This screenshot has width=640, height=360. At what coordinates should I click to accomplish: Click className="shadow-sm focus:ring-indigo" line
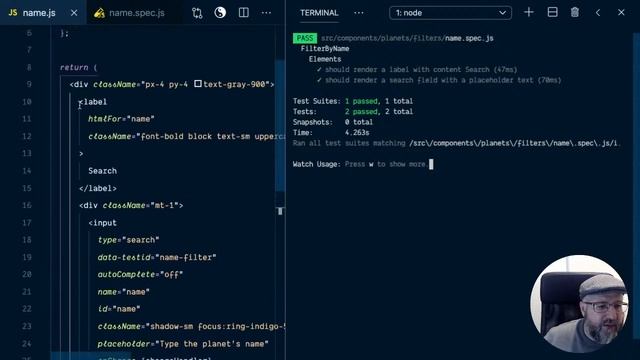click(191, 327)
